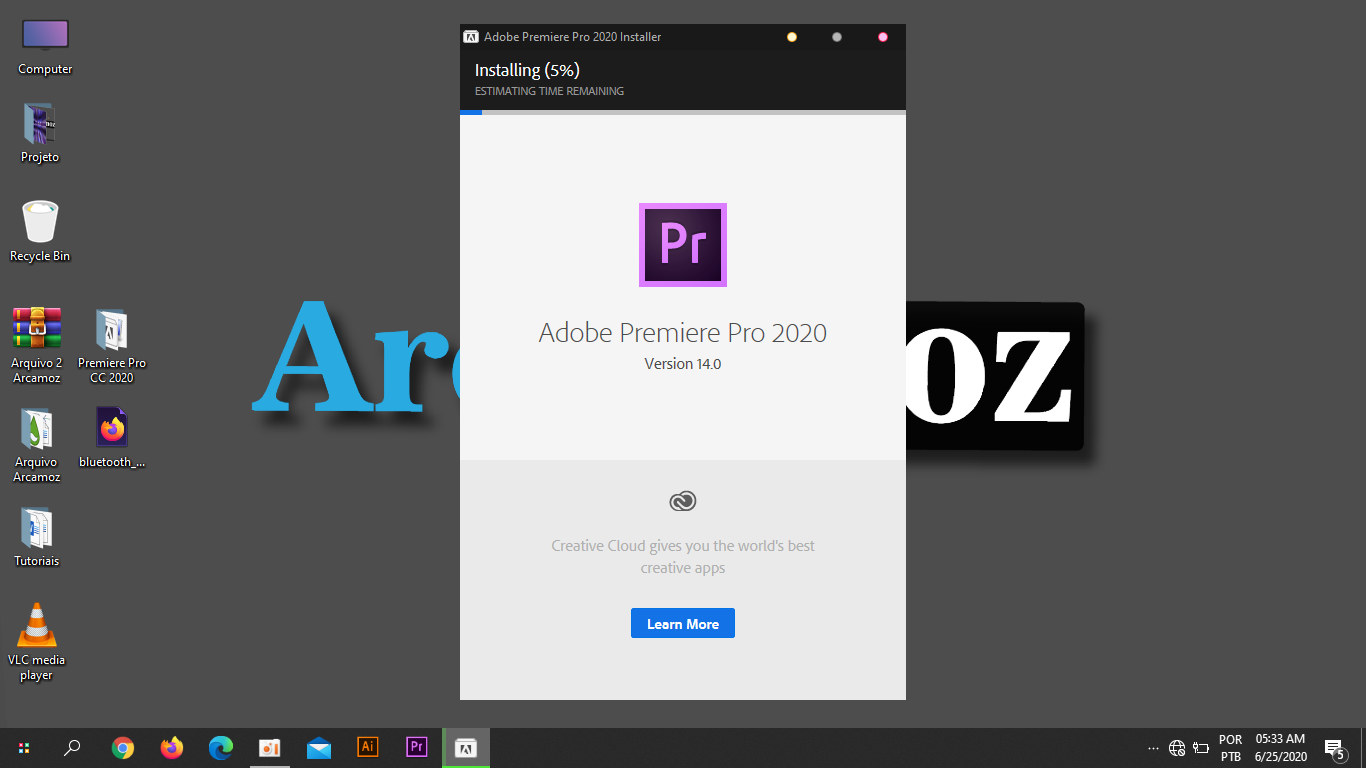Open the recording app beside Edge in taskbar

[270, 748]
